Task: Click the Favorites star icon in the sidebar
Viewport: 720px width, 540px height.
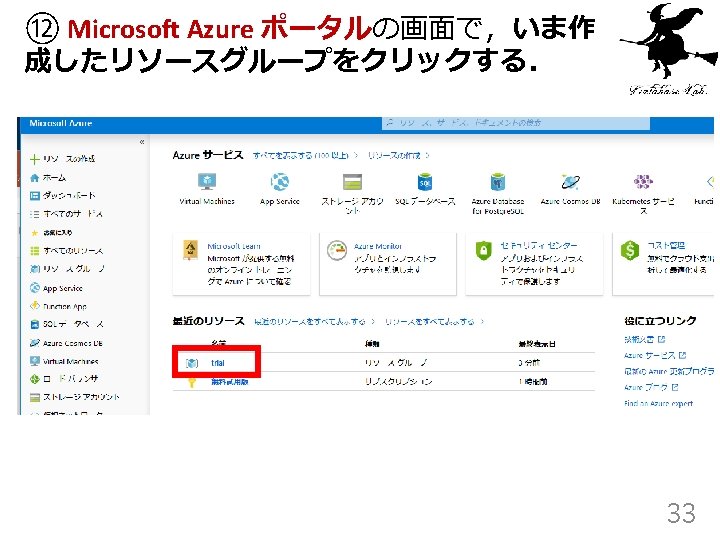Action: [x=34, y=233]
